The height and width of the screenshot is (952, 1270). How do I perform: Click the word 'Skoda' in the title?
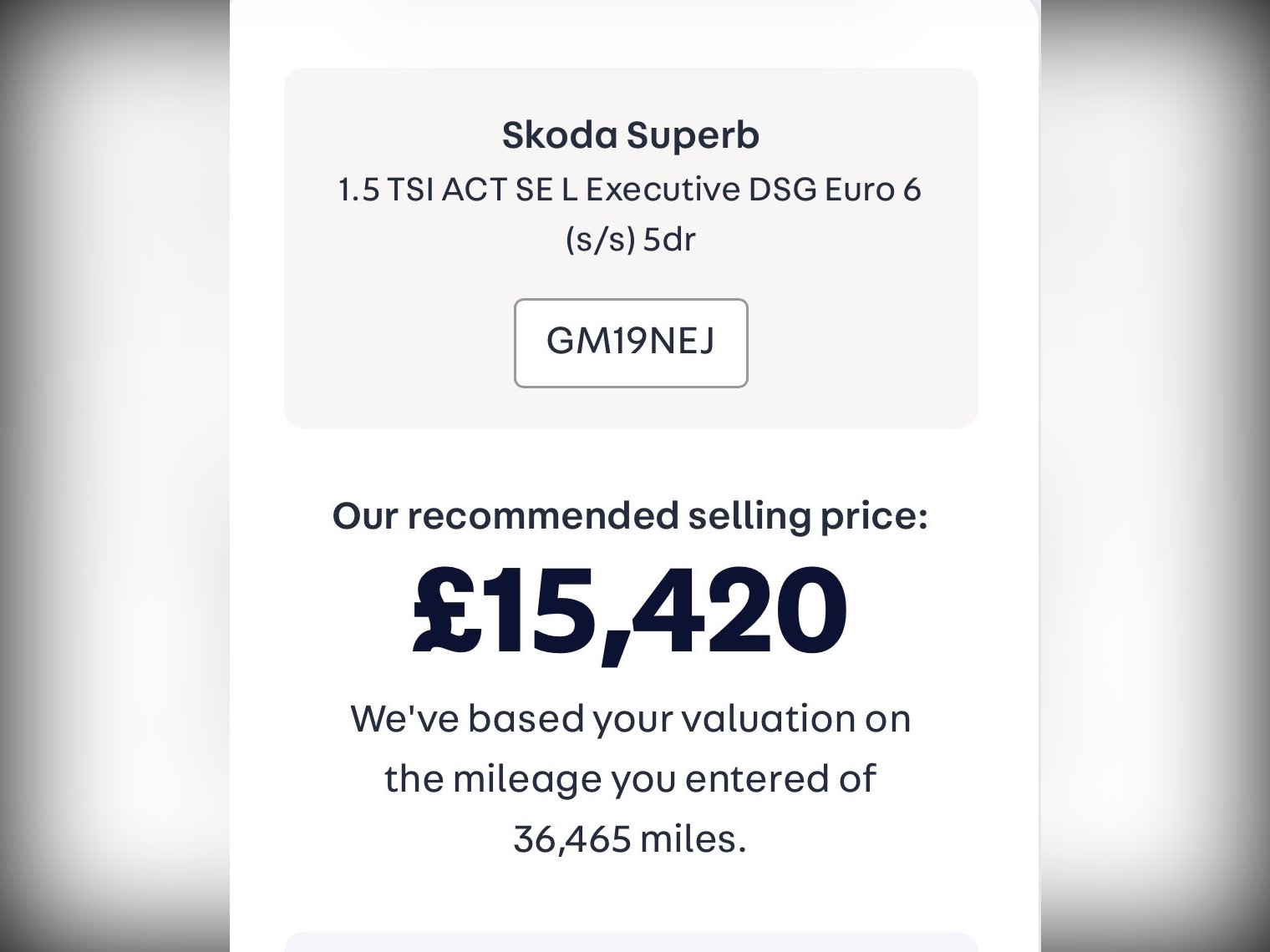(x=560, y=135)
